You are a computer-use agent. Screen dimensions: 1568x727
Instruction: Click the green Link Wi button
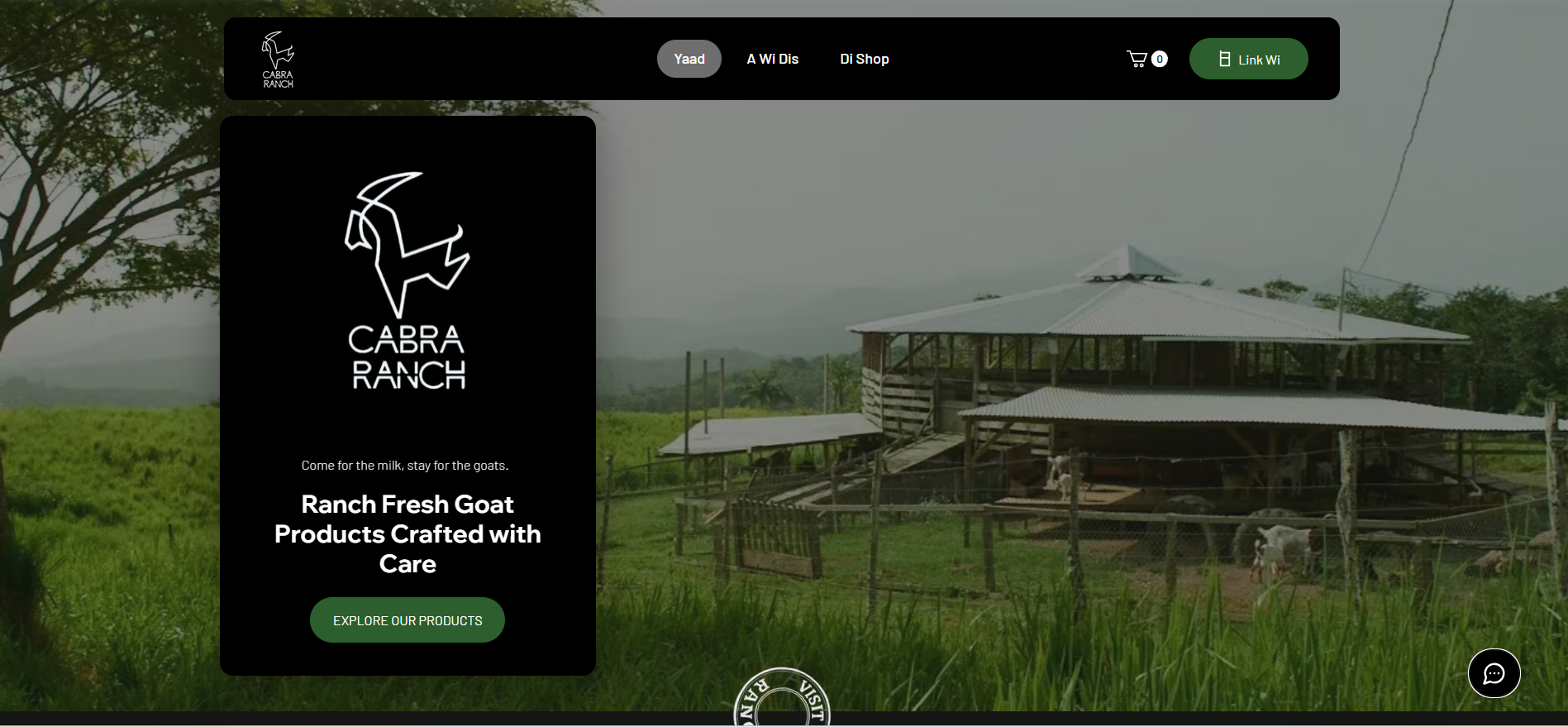(x=1248, y=59)
